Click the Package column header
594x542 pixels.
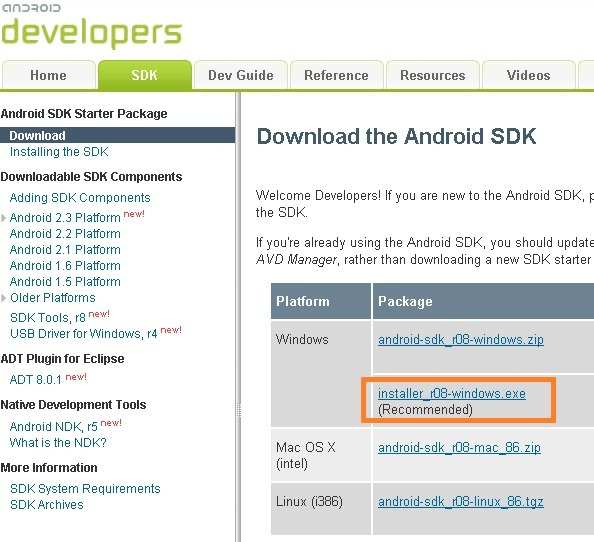(483, 301)
